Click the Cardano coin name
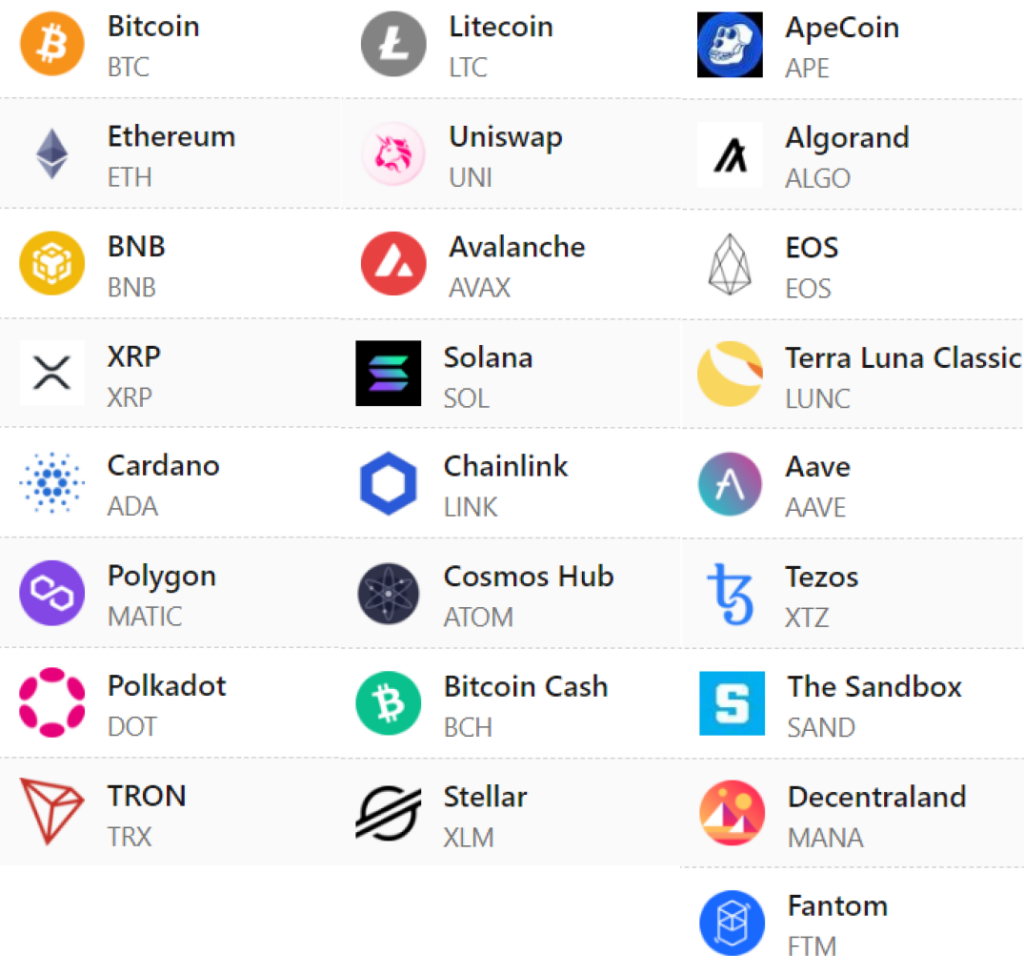The height and width of the screenshot is (974, 1024). 163,466
